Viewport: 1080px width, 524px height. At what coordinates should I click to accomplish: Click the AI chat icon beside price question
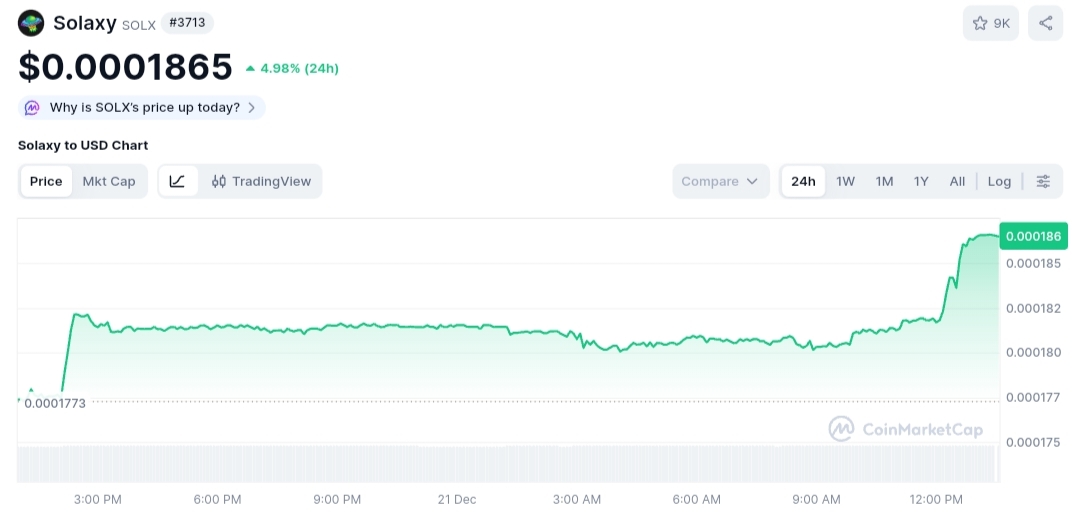tap(32, 107)
